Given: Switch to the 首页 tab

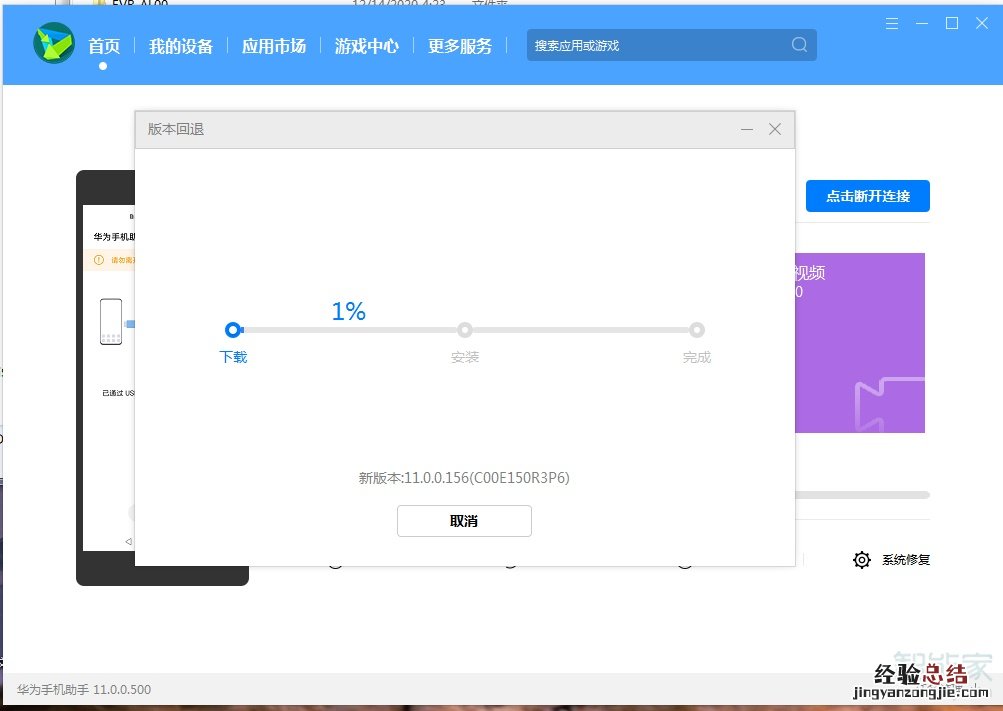Looking at the screenshot, I should [104, 46].
